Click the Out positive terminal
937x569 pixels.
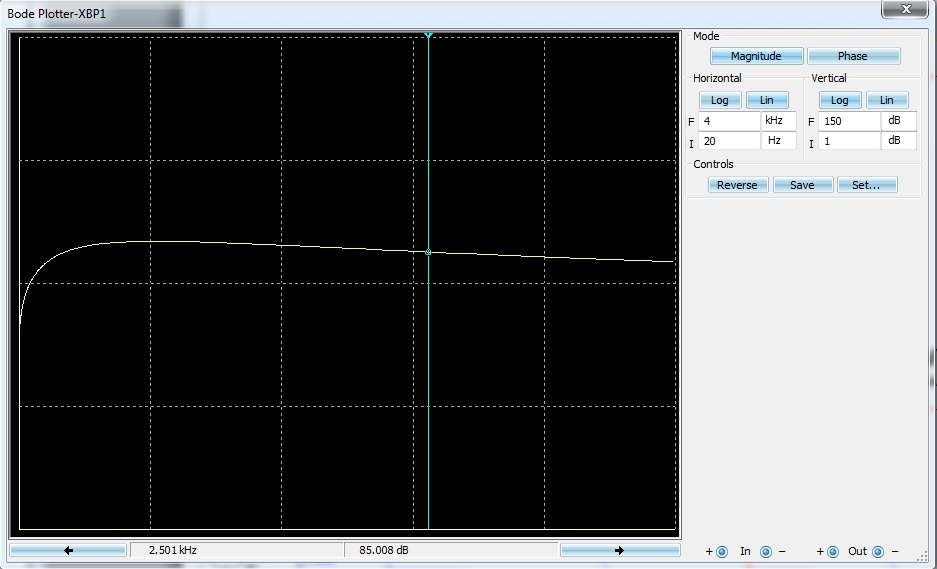[x=833, y=551]
